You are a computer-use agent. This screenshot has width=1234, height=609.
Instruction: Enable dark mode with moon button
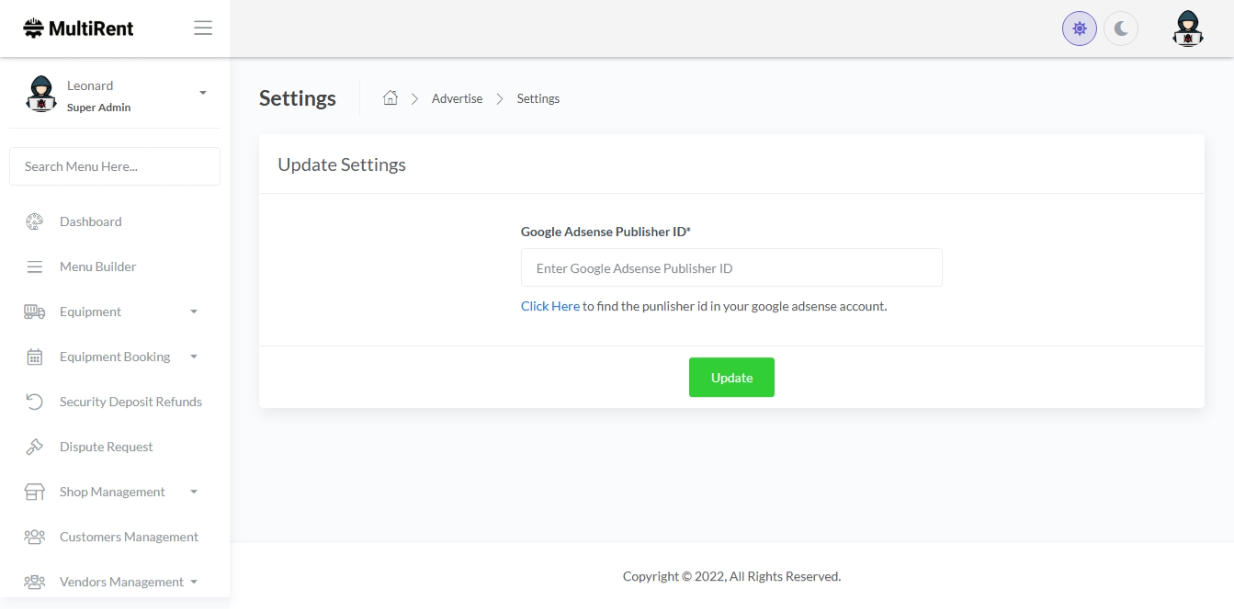1121,29
